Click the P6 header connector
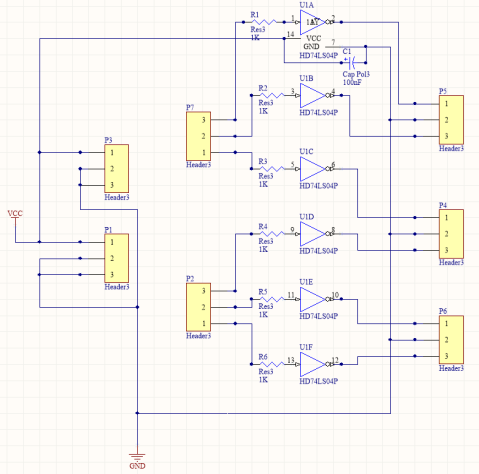479x474 pixels. point(451,339)
